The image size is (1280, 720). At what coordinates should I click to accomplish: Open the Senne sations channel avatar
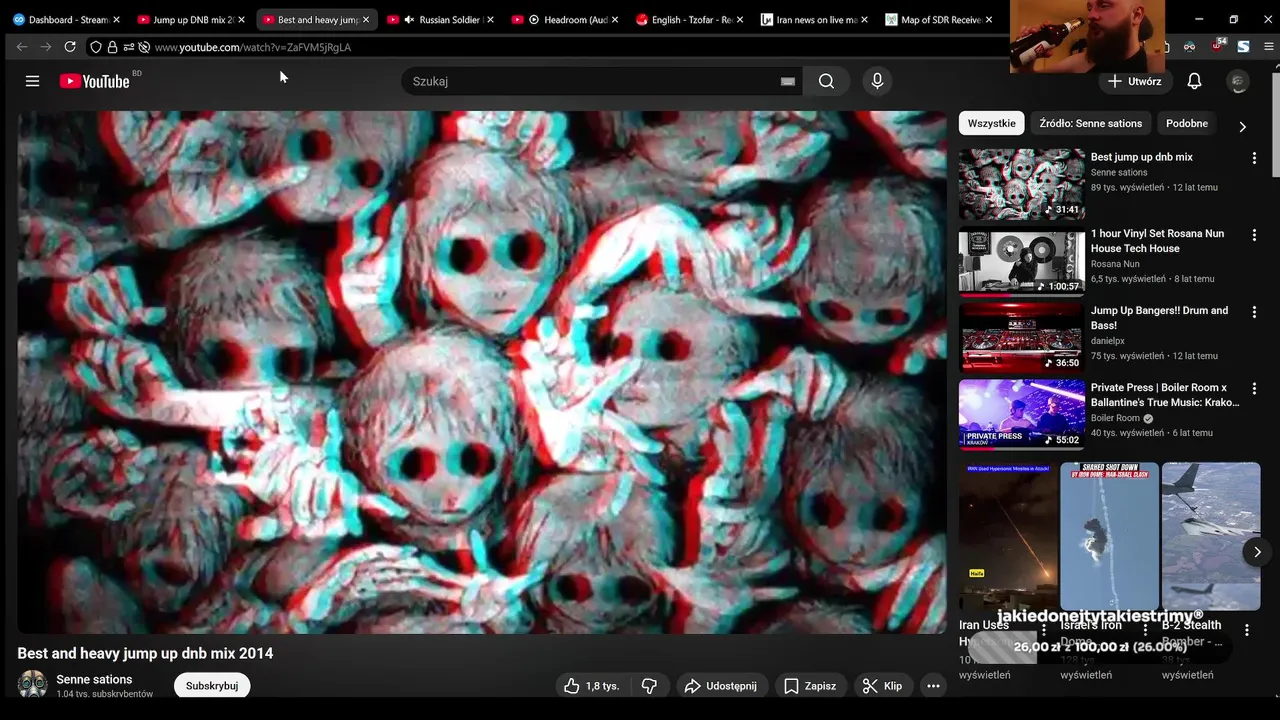tap(32, 685)
